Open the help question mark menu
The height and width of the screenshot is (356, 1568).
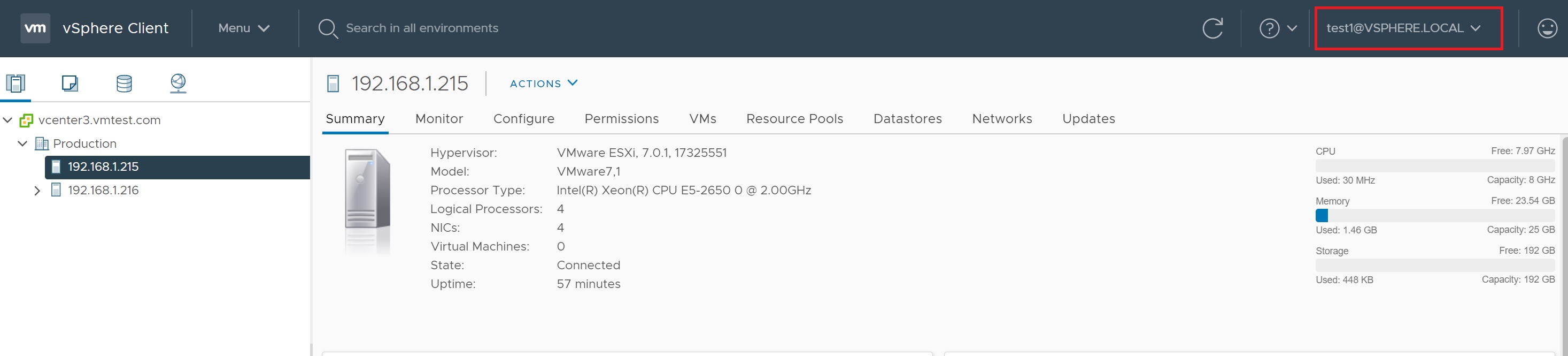(1278, 28)
